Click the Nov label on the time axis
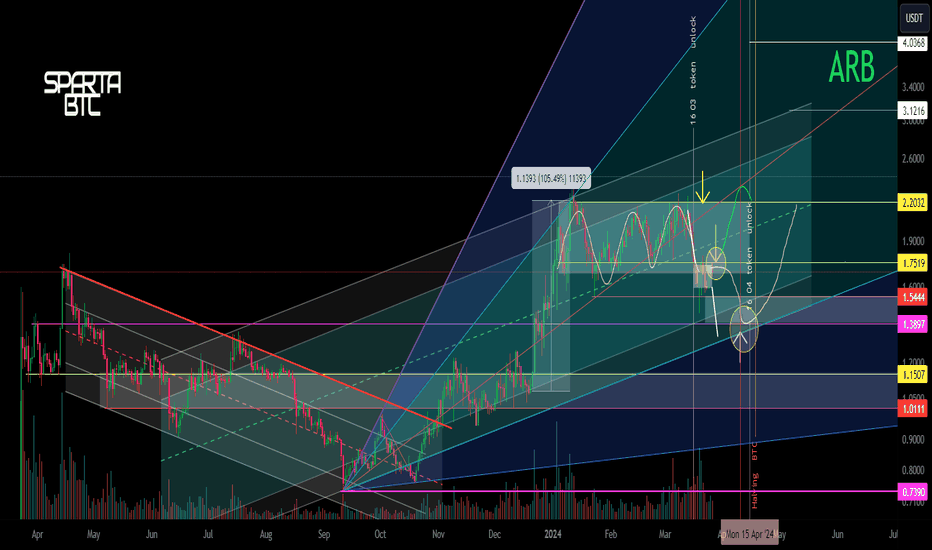Viewport: 932px width, 550px height. pos(438,534)
